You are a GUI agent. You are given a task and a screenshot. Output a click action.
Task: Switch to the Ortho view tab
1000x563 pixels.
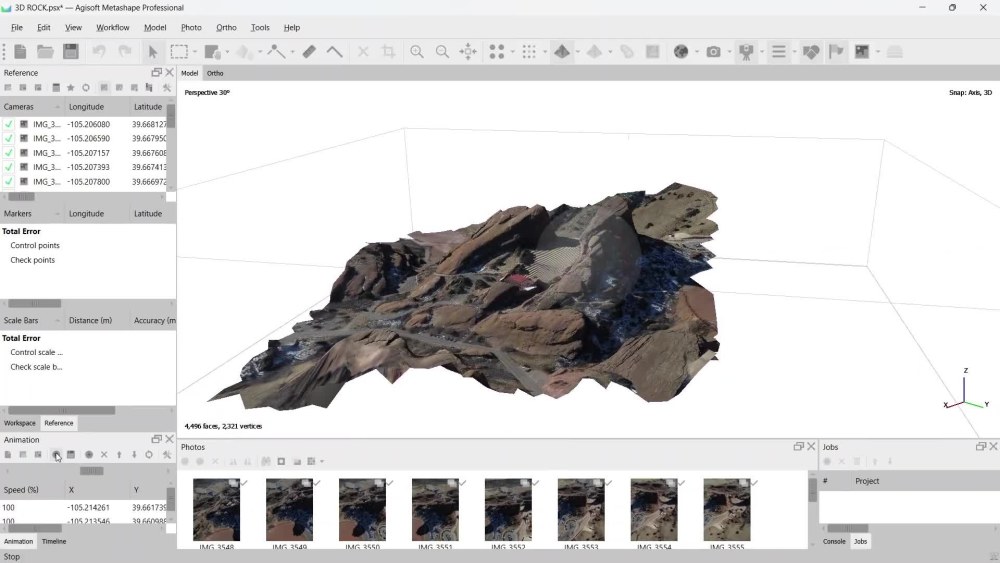[x=215, y=73]
